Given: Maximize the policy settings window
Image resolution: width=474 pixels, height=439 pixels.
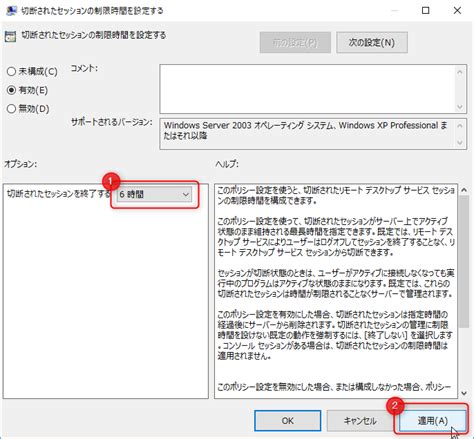Looking at the screenshot, I should (426, 11).
